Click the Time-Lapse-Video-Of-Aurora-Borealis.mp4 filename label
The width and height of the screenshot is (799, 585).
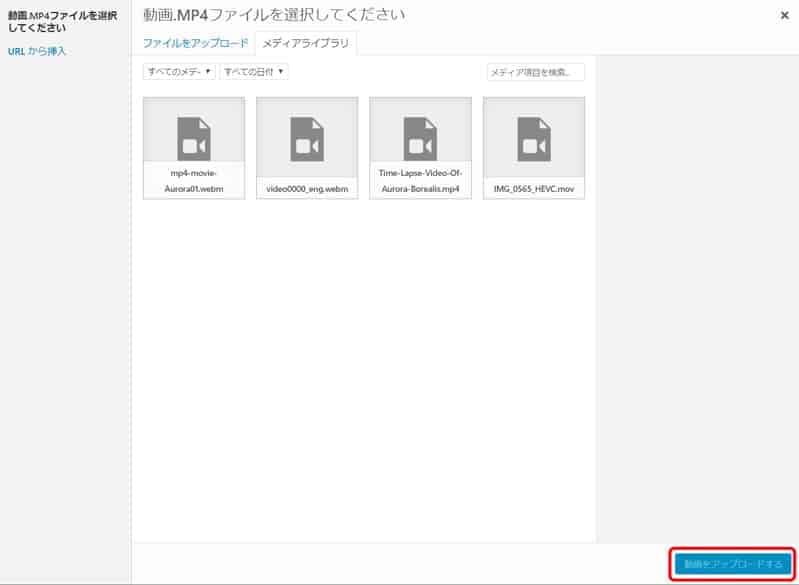(420, 181)
